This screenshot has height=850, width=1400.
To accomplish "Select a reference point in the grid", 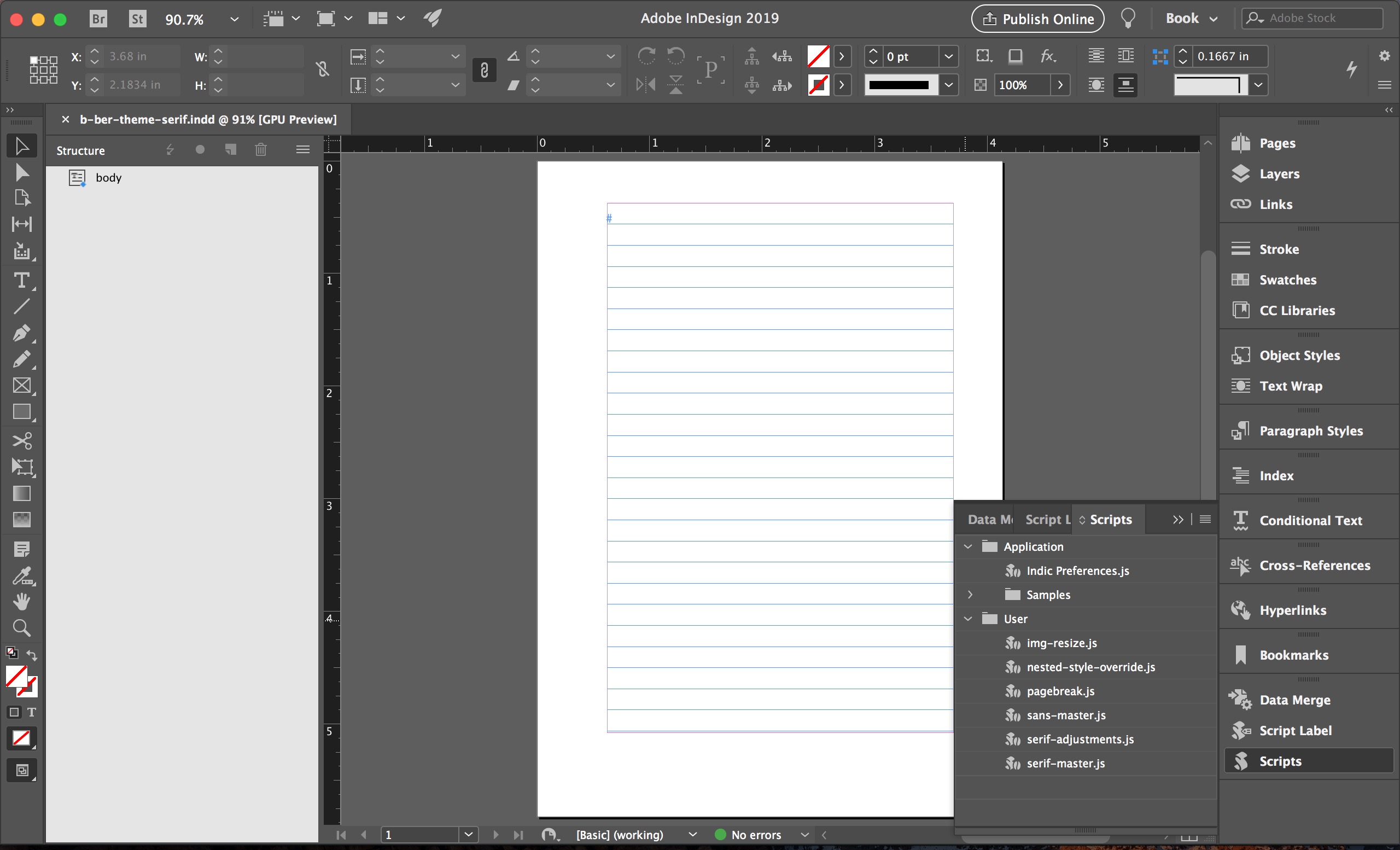I will (x=43, y=70).
